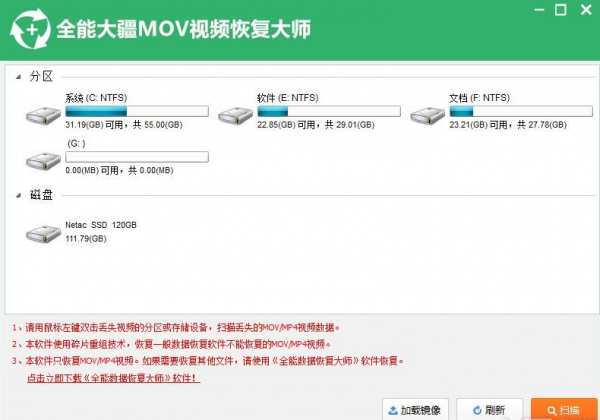Collapse the 分区 section
This screenshot has height=420, width=600.
18,77
